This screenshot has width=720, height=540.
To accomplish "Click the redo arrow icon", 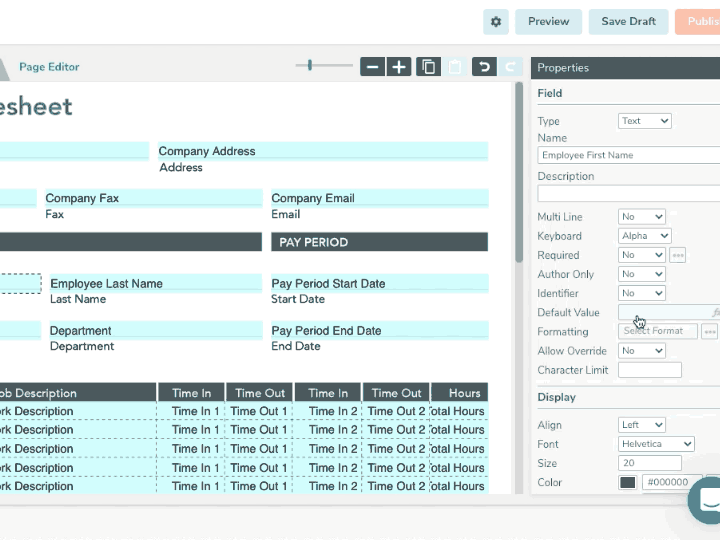I will (510, 67).
